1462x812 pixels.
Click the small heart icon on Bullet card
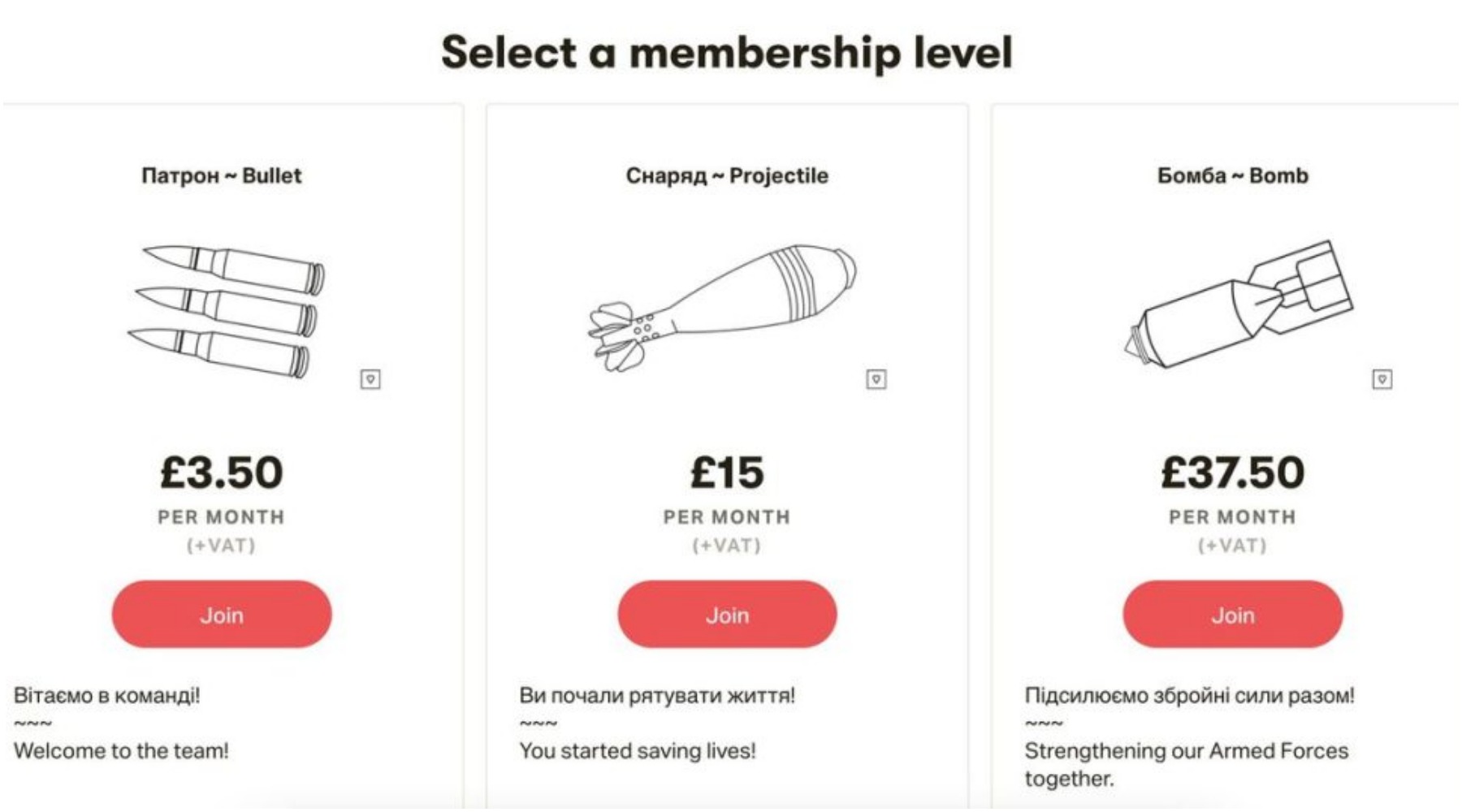(x=370, y=379)
